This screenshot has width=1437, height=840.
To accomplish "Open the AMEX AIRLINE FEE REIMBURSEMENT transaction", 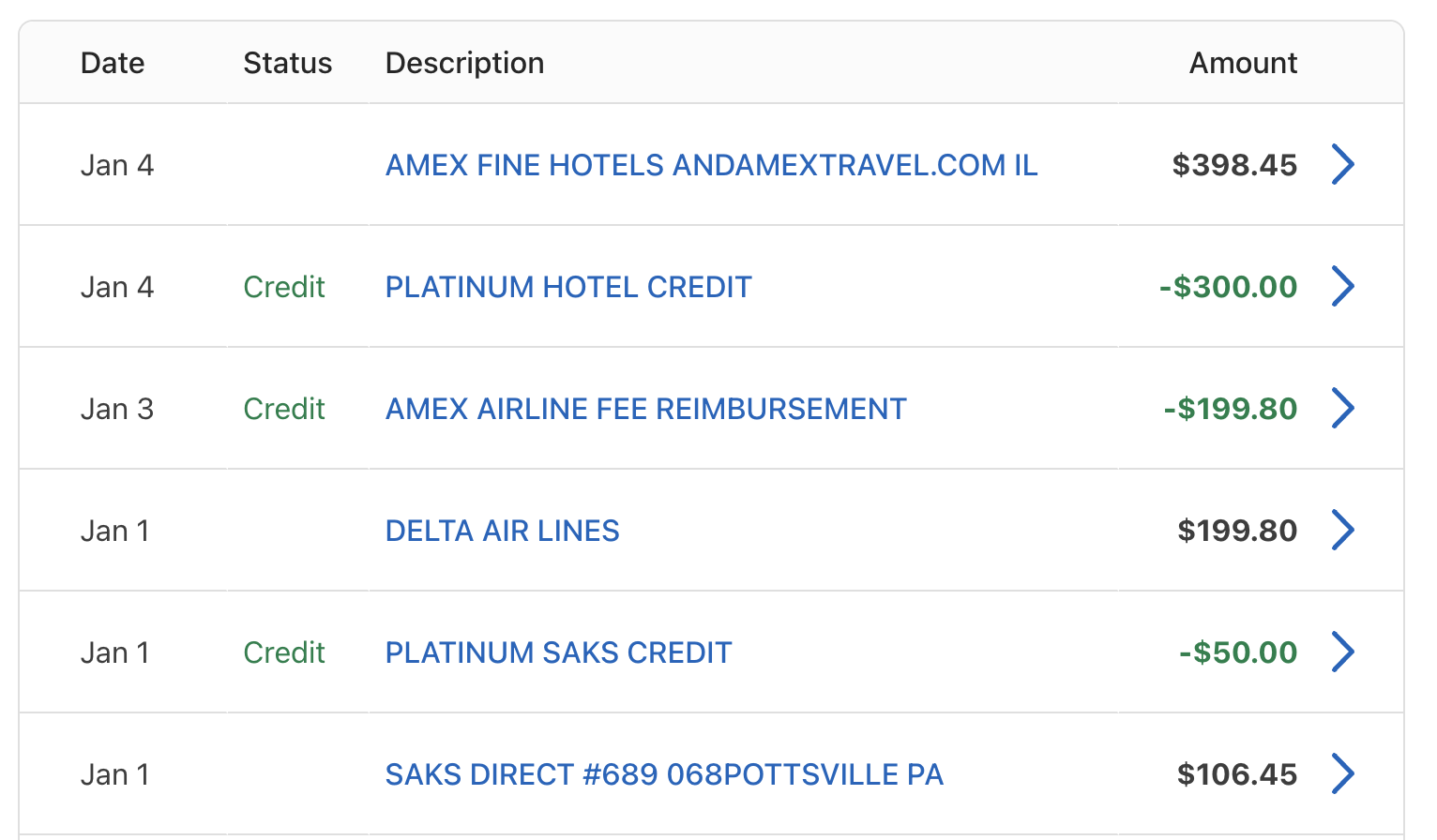I will point(645,408).
